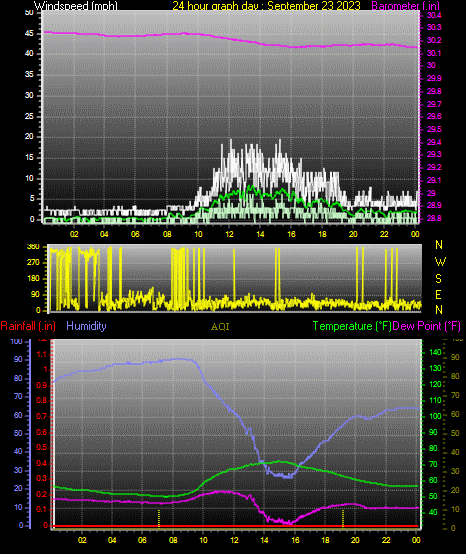This screenshot has width=466, height=554.
Task: Click the 'Windspeed (mph)' axis title
Action: [76, 6]
